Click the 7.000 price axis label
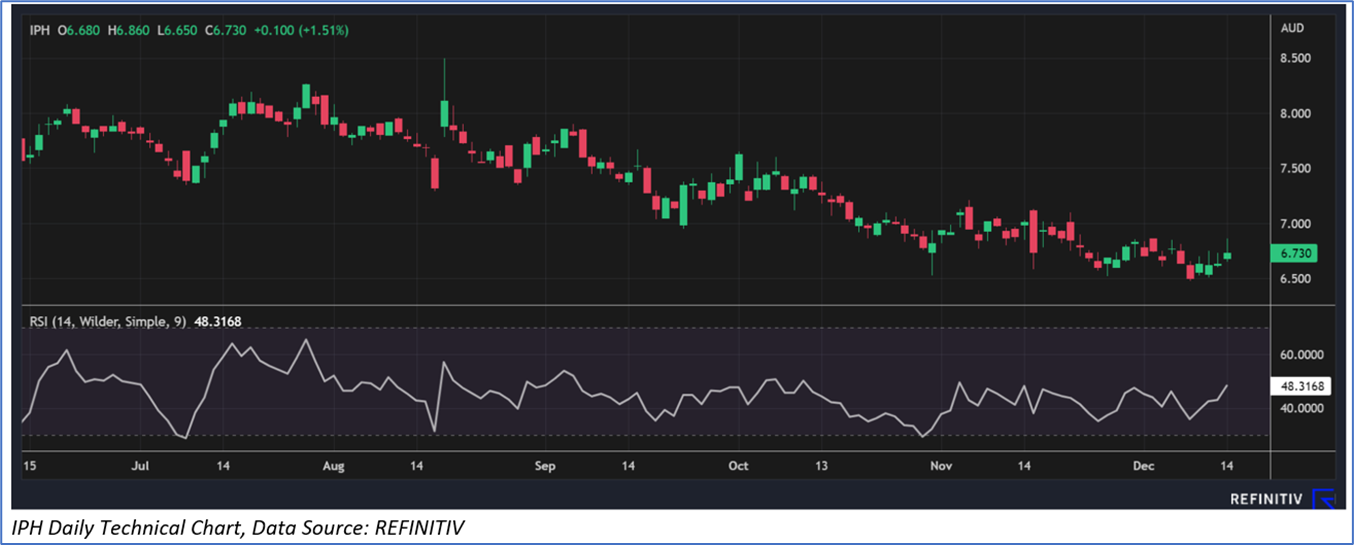This screenshot has height=545, width=1354. tap(1295, 224)
